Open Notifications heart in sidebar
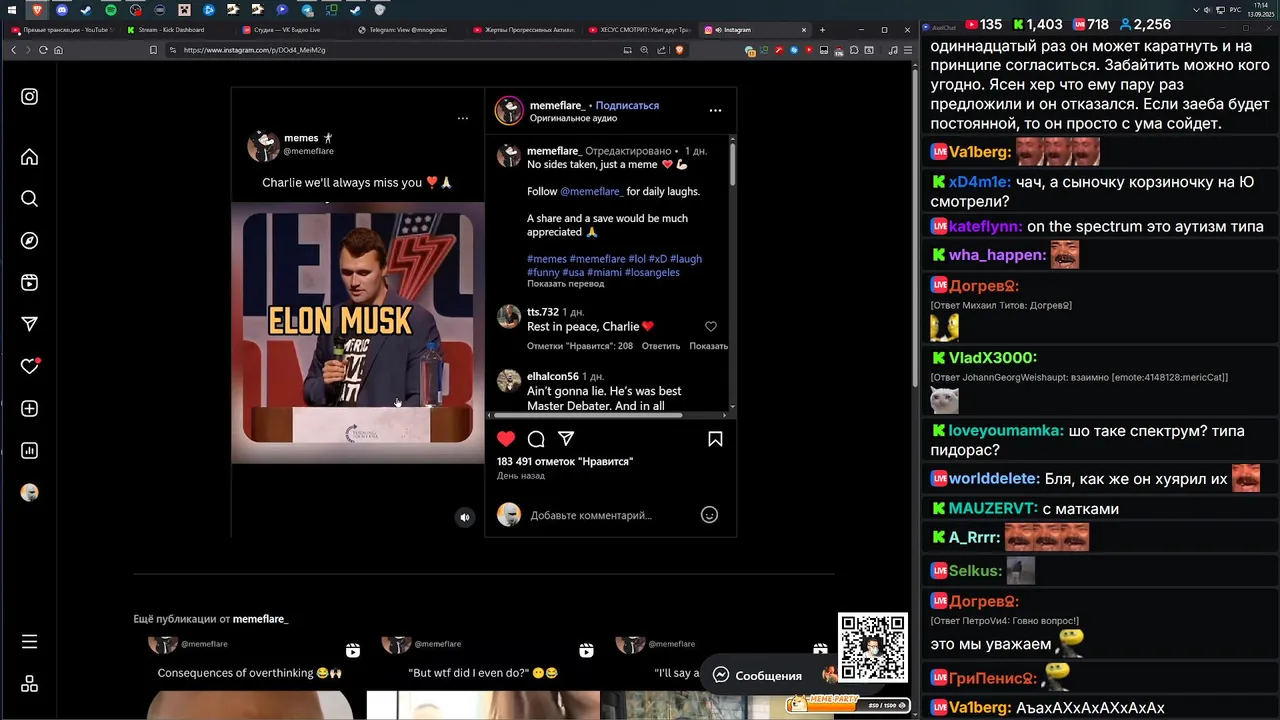This screenshot has height=720, width=1280. [x=30, y=367]
